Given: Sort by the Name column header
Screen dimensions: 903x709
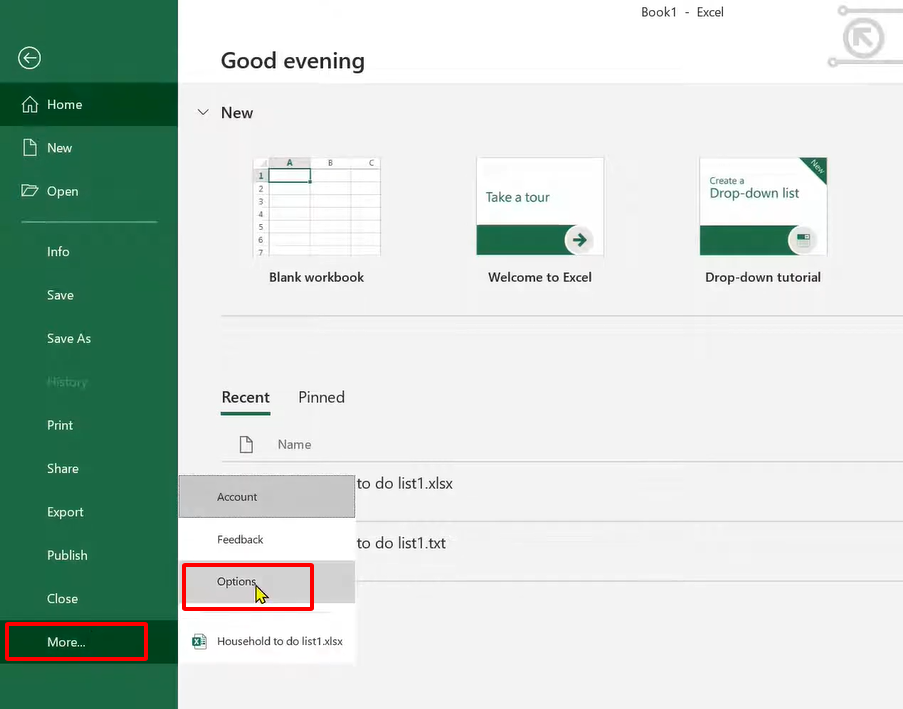Looking at the screenshot, I should (x=294, y=444).
